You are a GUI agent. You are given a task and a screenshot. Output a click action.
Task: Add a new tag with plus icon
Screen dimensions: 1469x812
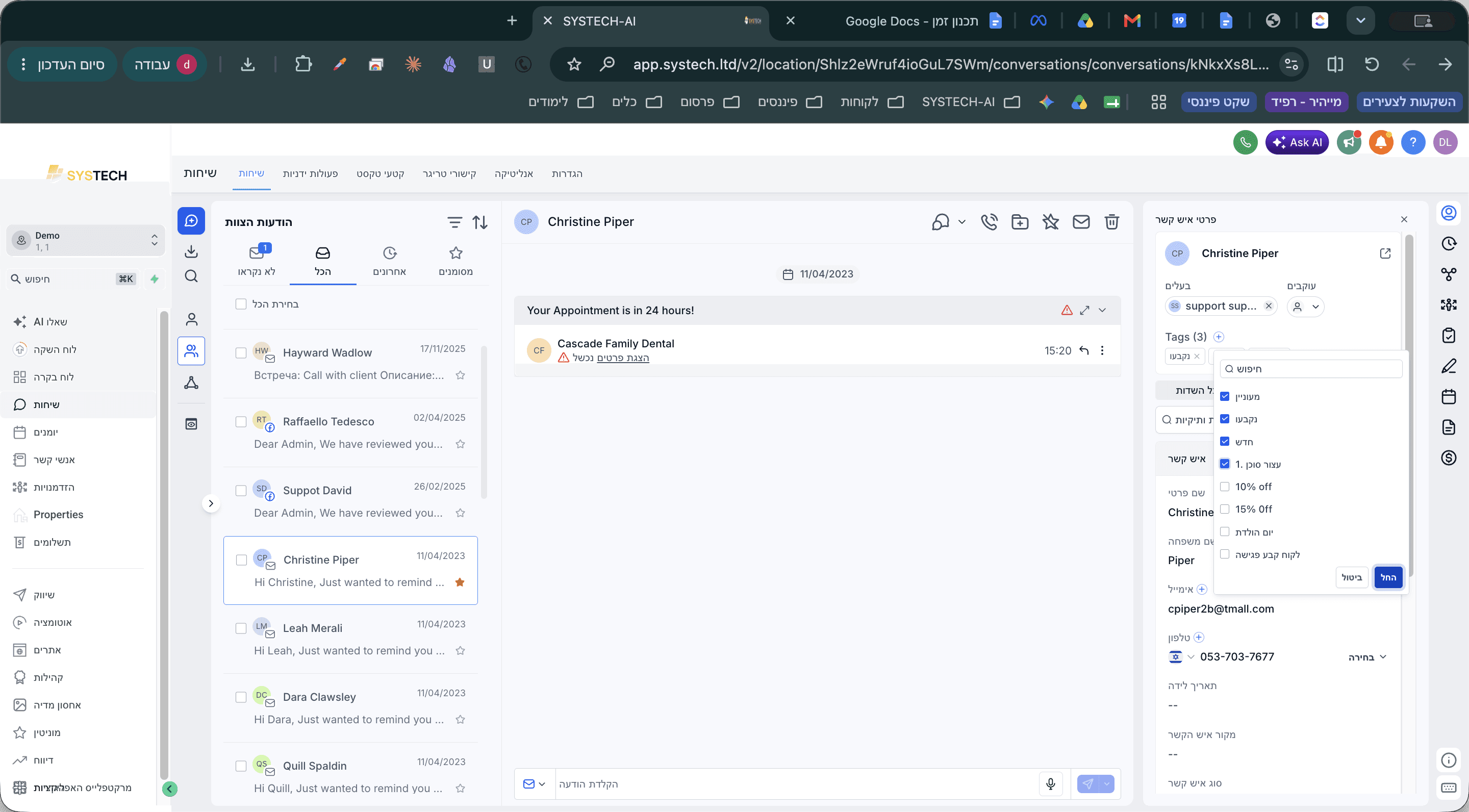pyautogui.click(x=1219, y=337)
